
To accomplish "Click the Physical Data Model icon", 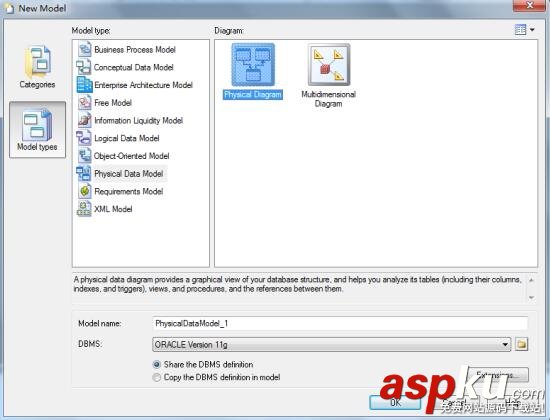I will [84, 174].
